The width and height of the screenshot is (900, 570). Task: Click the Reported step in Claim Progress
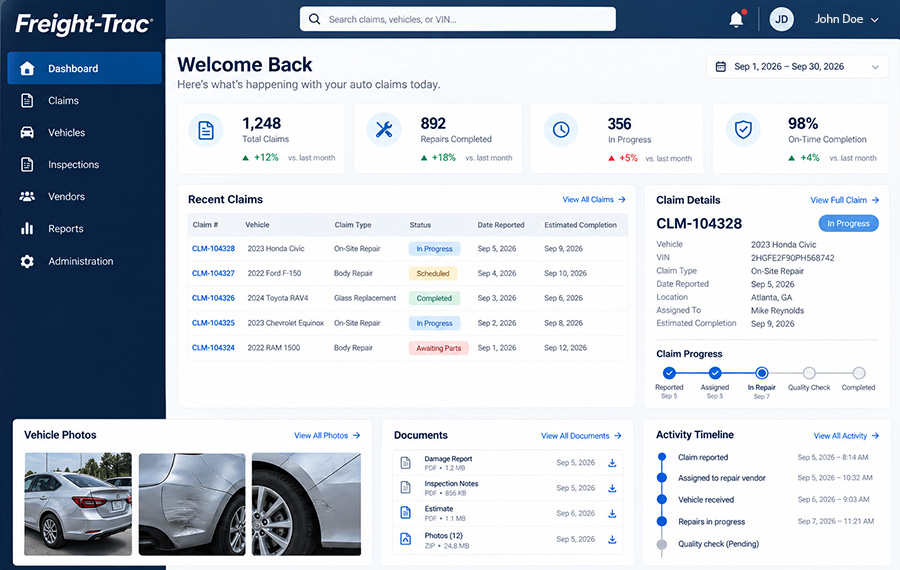(669, 373)
